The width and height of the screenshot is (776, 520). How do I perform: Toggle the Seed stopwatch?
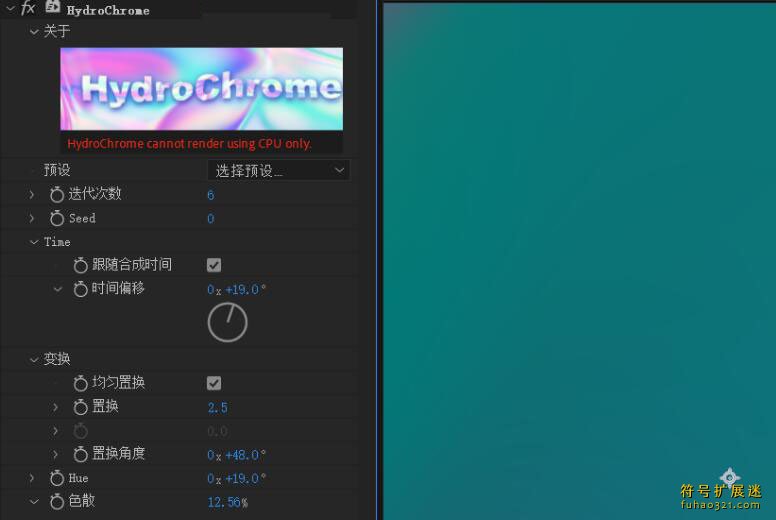click(x=57, y=218)
